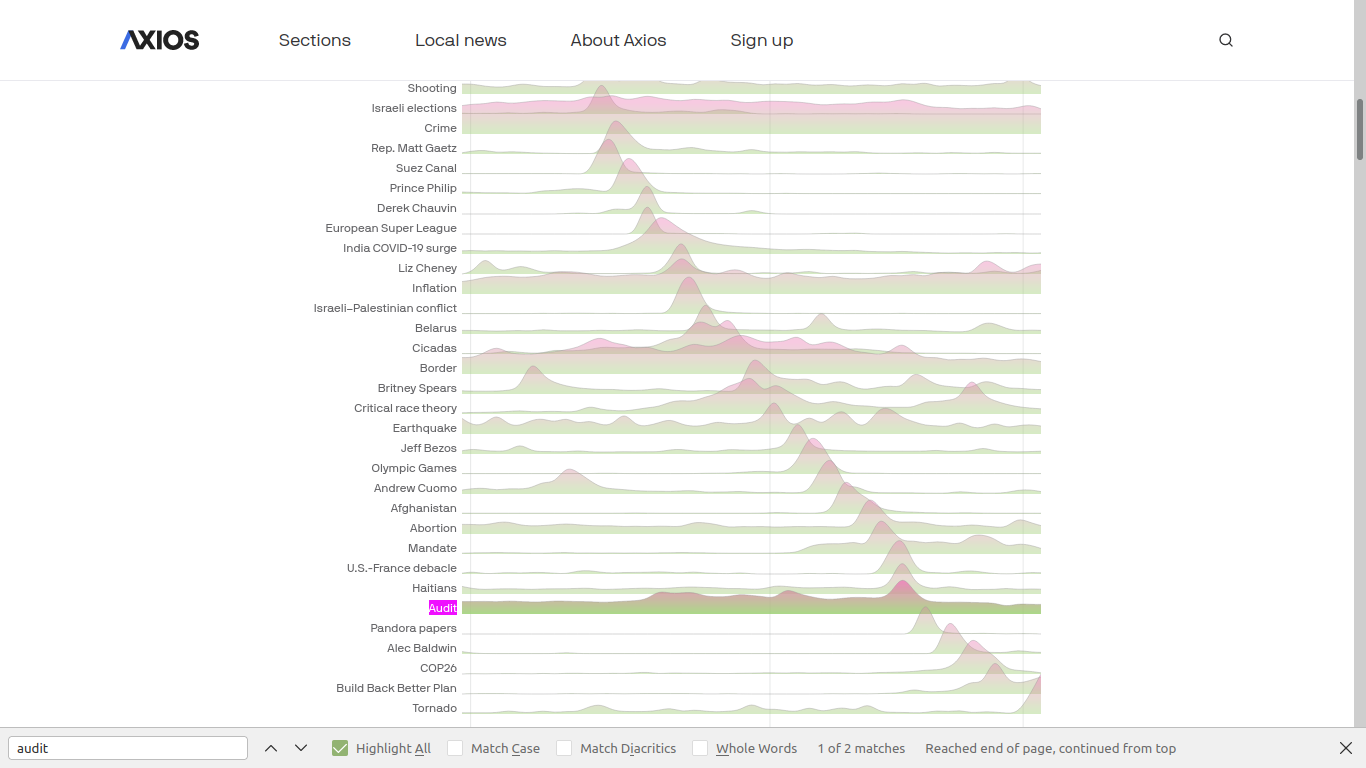Select the Britney Spears label
Image resolution: width=1366 pixels, height=768 pixels.
(417, 388)
